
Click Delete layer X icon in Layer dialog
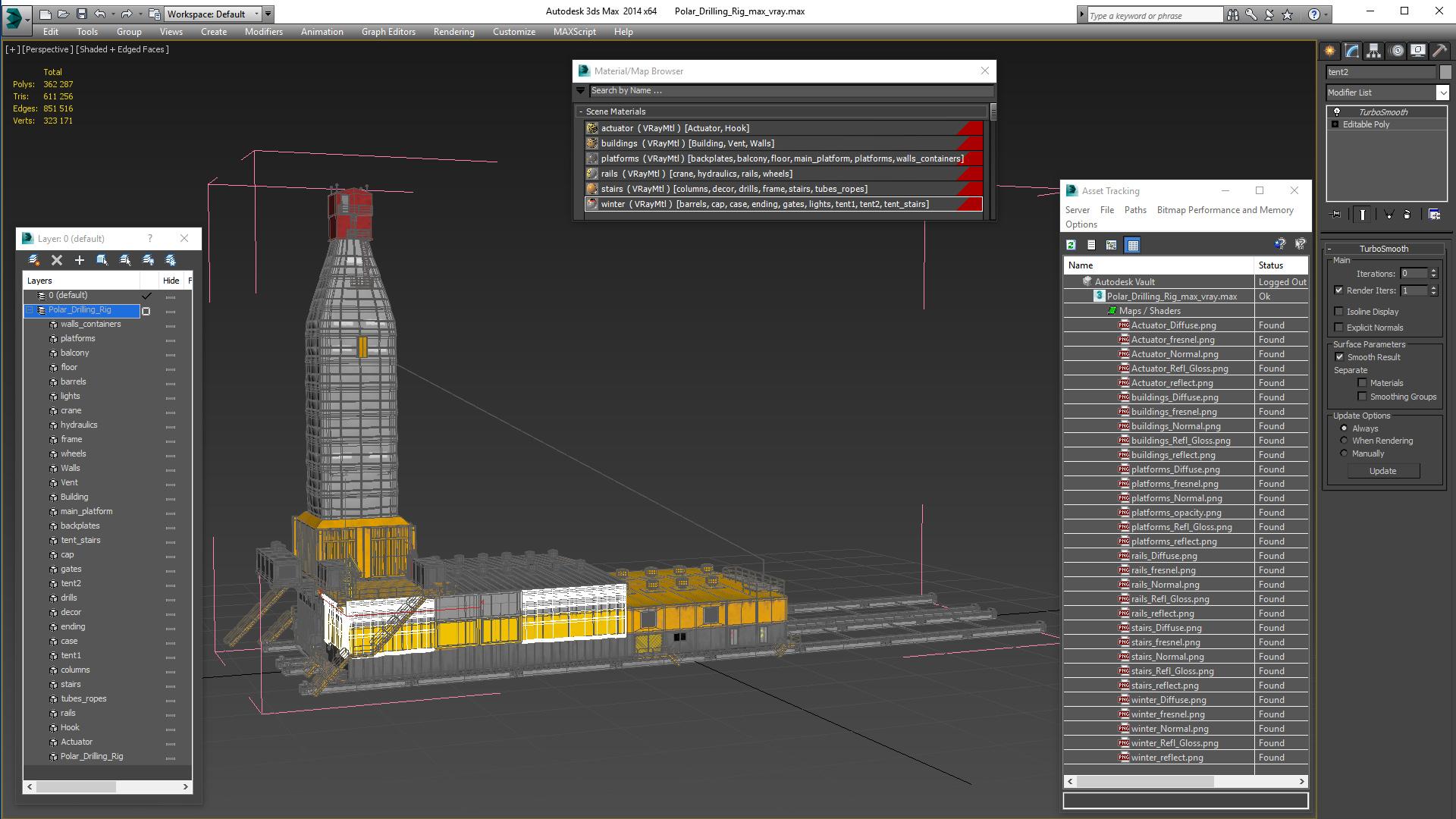[56, 260]
